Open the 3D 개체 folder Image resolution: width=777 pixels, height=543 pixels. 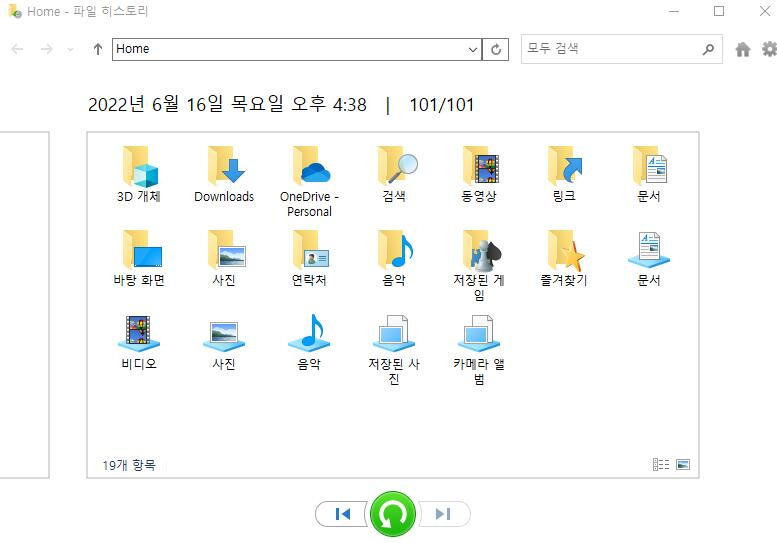(x=139, y=174)
